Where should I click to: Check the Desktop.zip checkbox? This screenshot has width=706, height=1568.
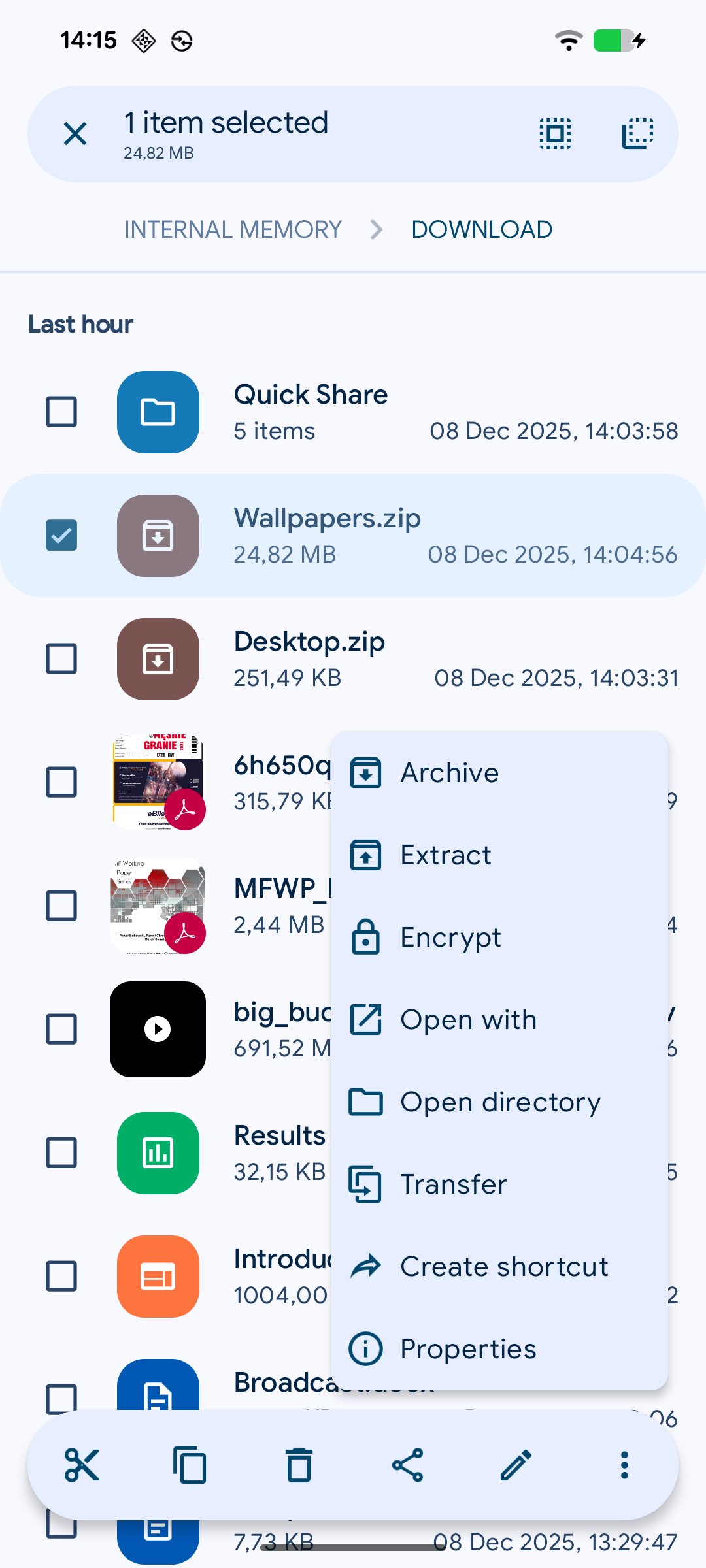[x=61, y=659]
